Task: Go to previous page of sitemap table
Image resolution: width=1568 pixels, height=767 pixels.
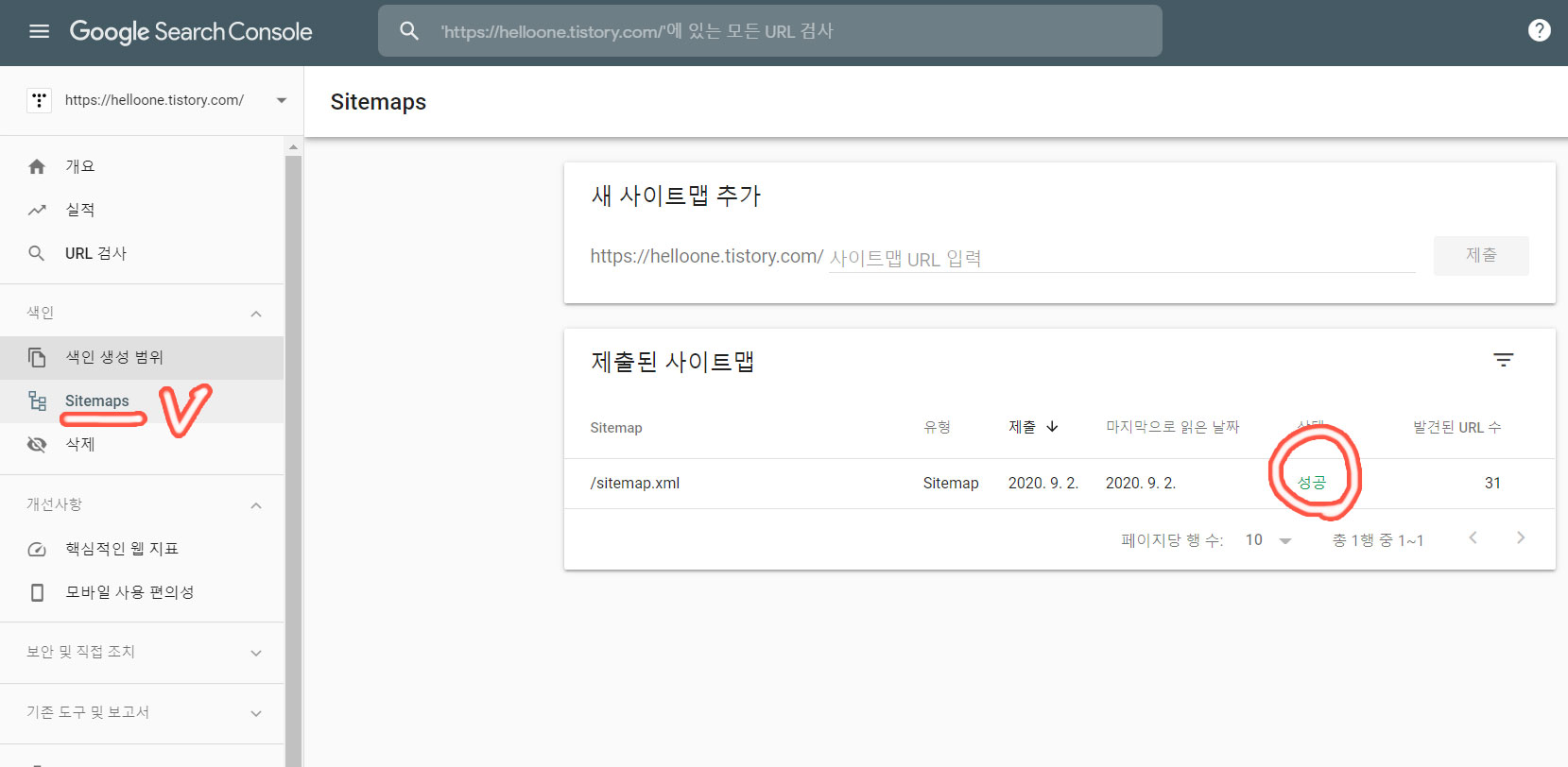Action: pyautogui.click(x=1473, y=537)
